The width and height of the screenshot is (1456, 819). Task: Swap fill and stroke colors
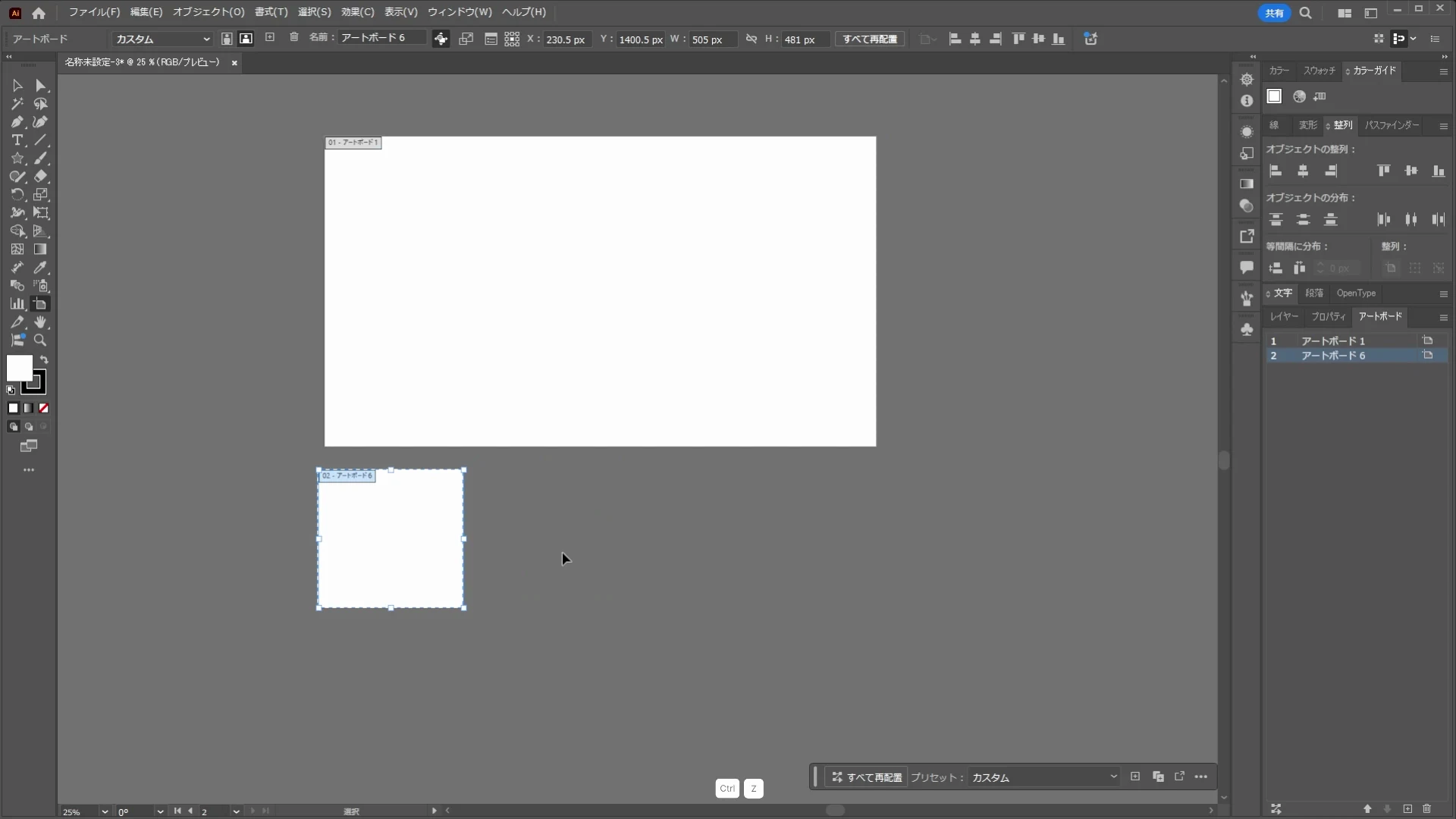click(x=44, y=360)
